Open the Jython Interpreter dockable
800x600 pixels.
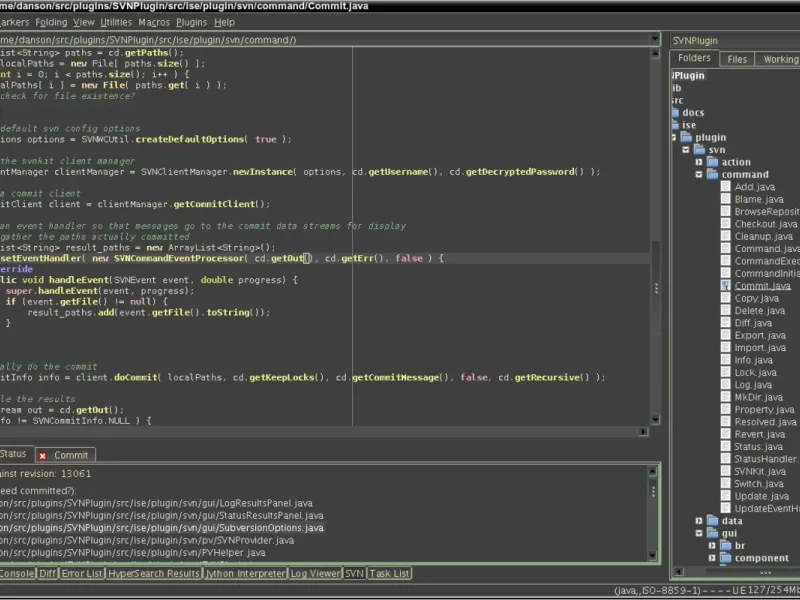coord(245,573)
